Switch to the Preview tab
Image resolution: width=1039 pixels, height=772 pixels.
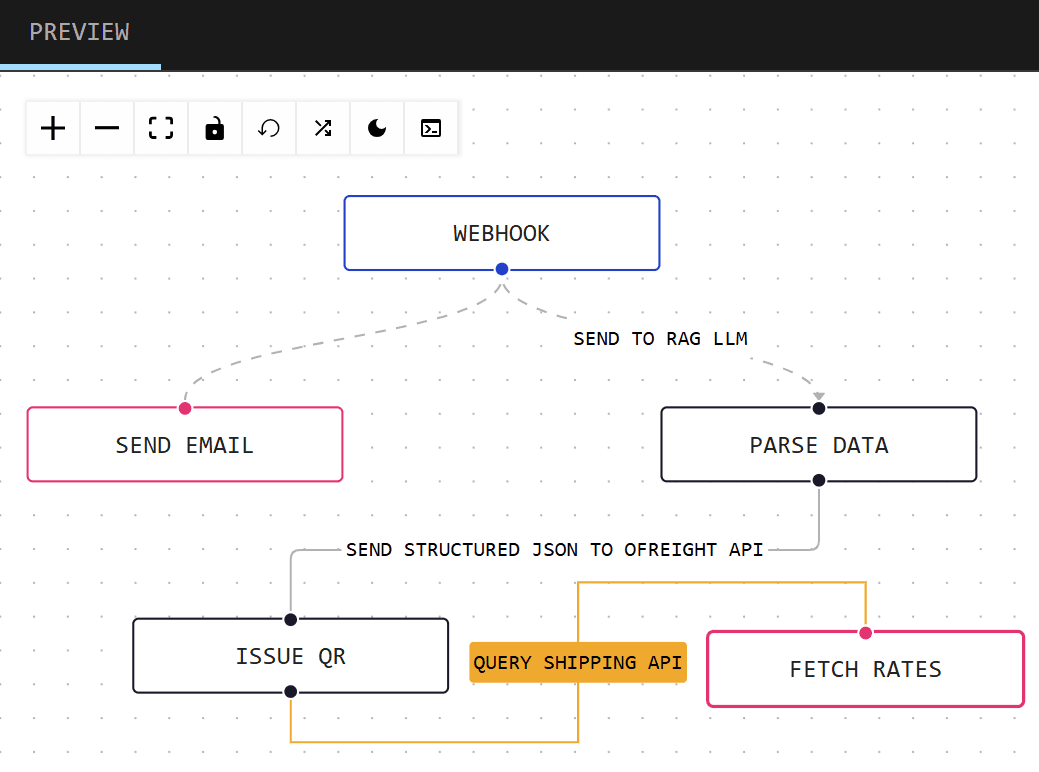(79, 32)
